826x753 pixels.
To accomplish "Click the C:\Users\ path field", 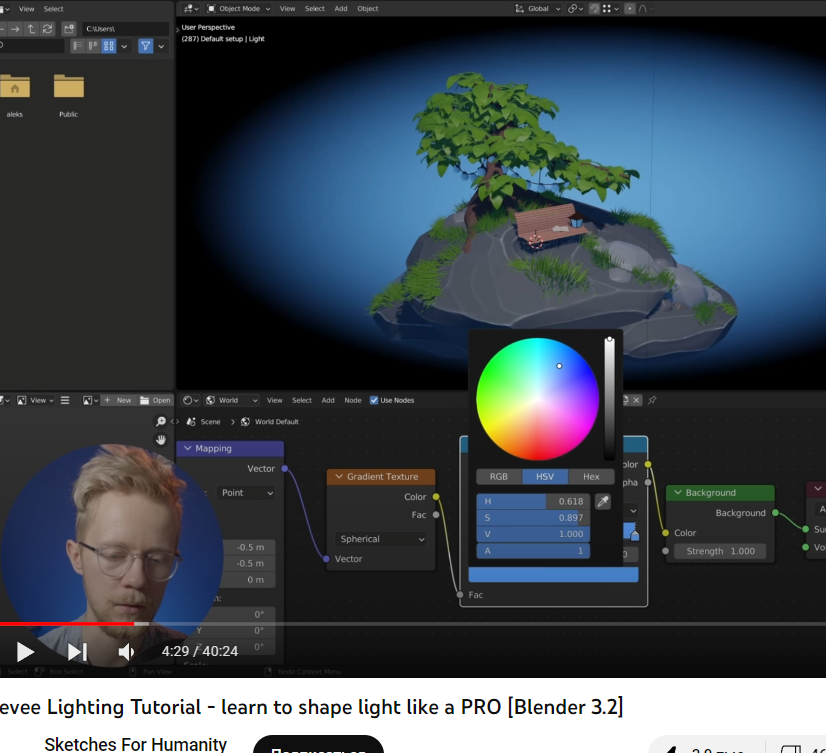I will 125,29.
